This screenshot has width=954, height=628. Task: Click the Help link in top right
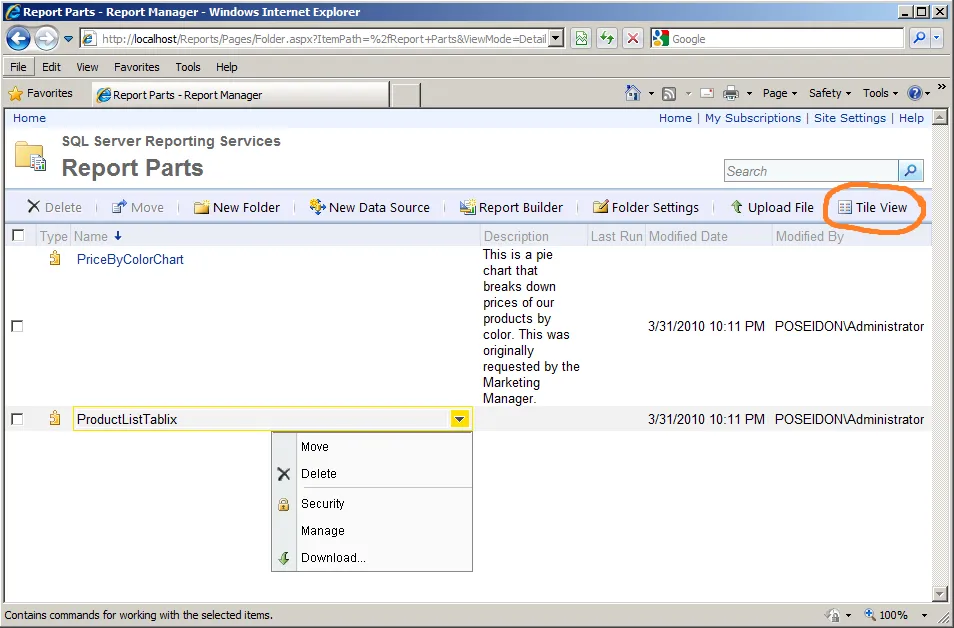pos(911,118)
